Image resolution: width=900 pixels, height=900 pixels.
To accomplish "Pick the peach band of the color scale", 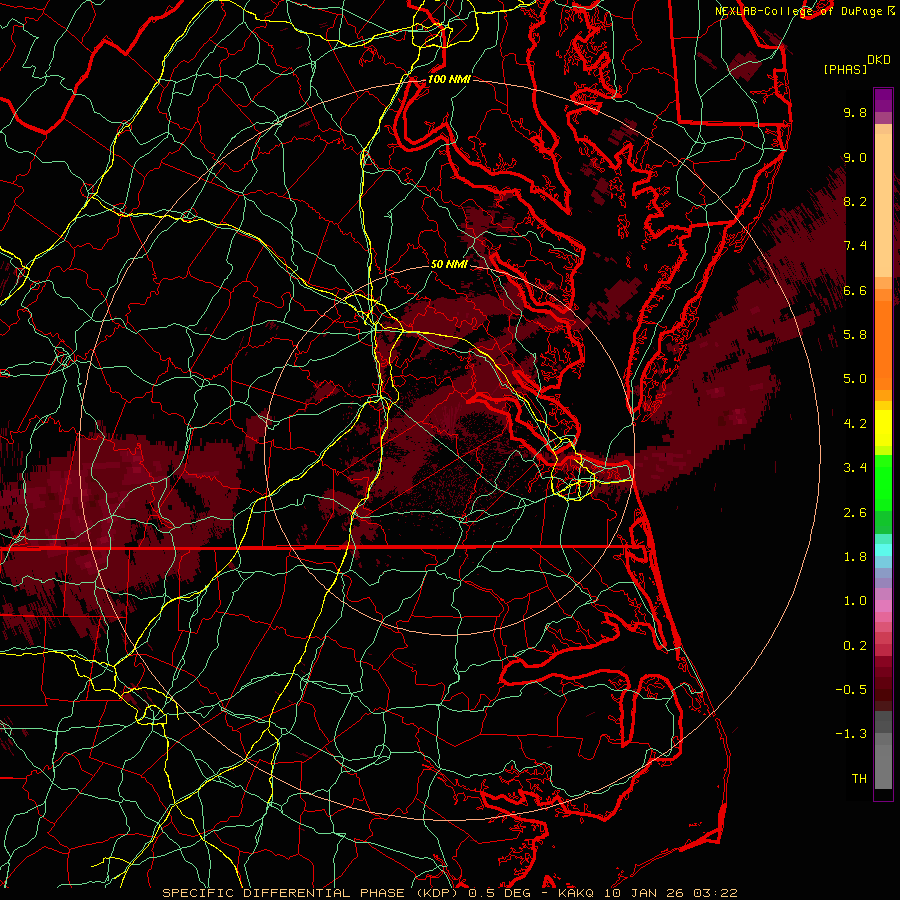I will 883,207.
